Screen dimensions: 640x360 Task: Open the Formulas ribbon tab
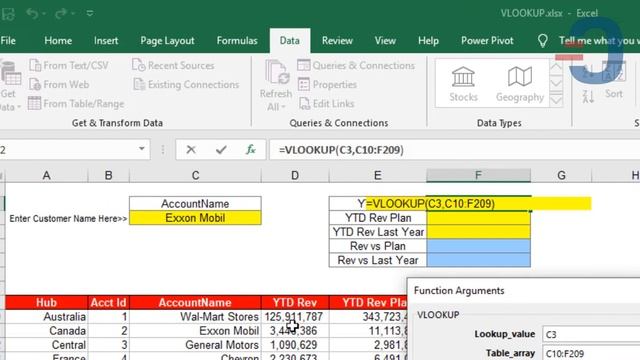pos(237,40)
